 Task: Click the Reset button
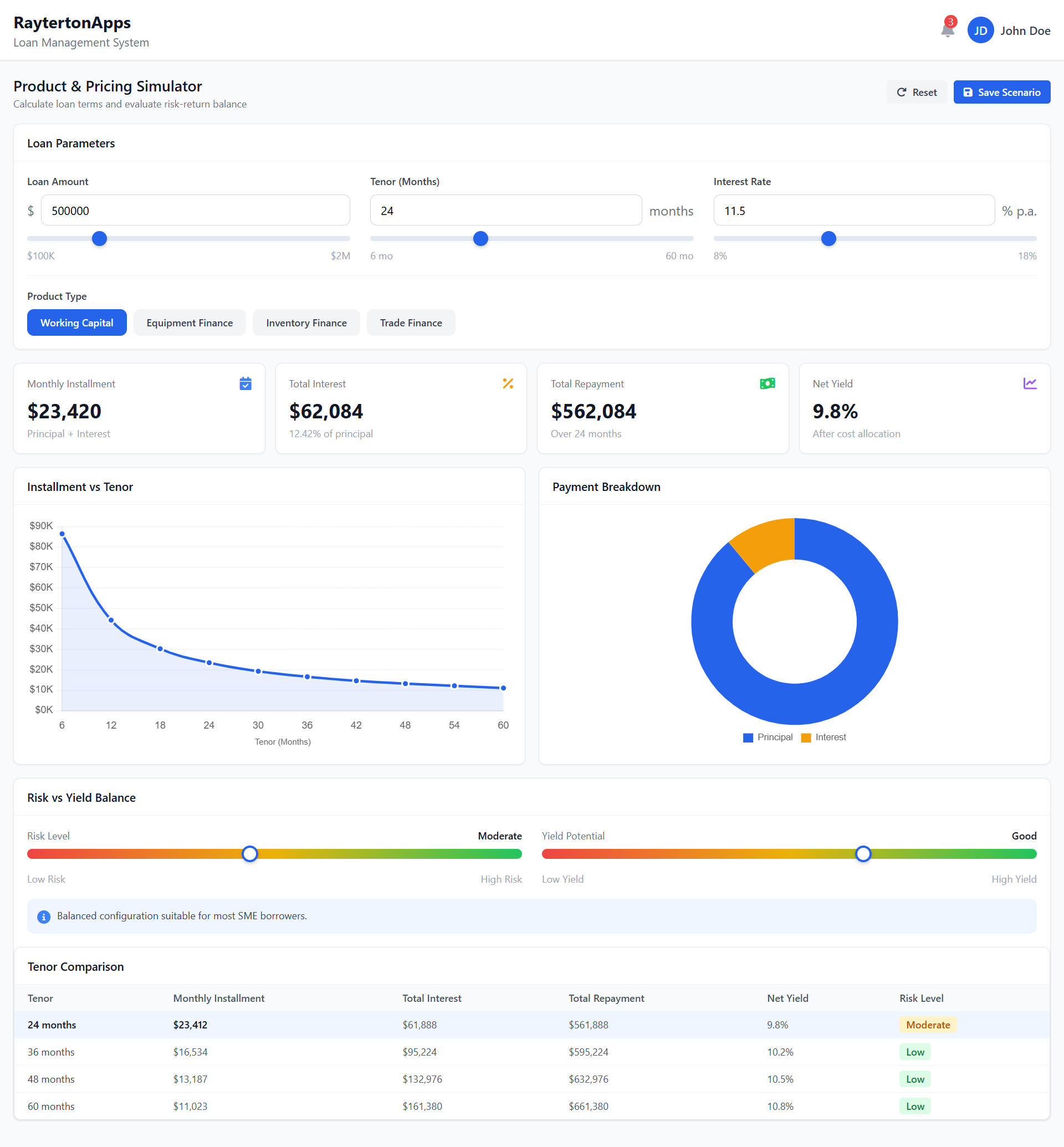pyautogui.click(x=917, y=92)
